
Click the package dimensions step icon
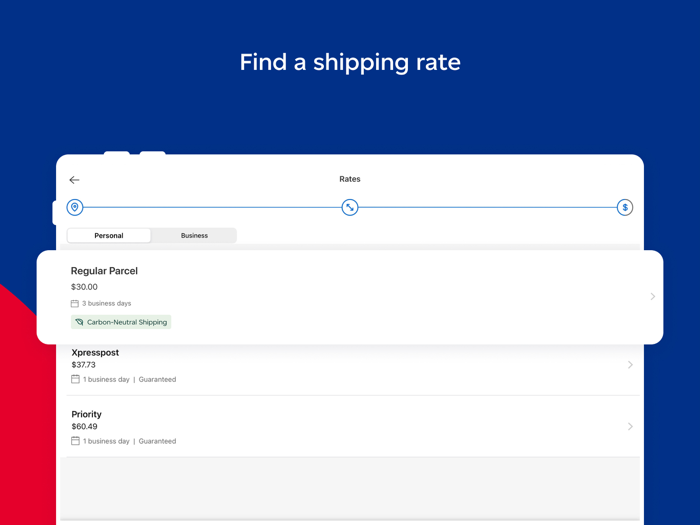350,207
